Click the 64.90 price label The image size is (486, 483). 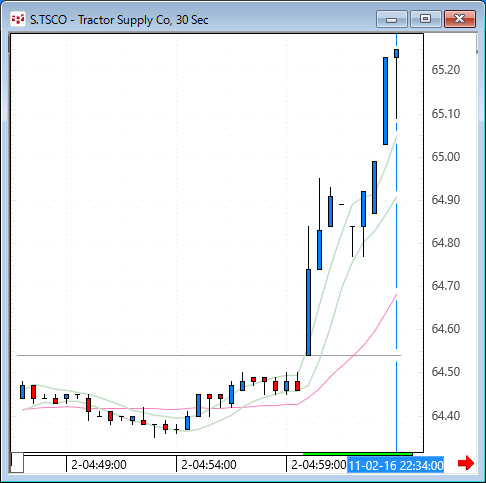point(446,200)
